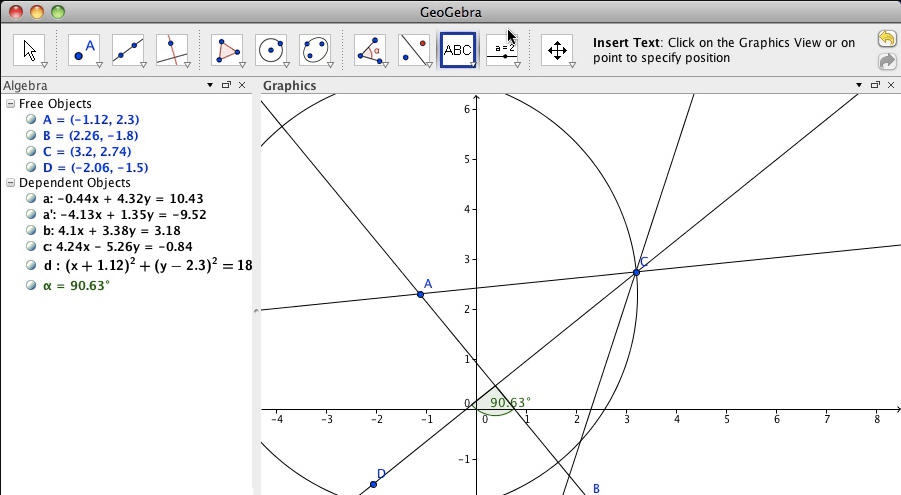The image size is (901, 495).
Task: Pick the Polygon tool
Action: click(228, 49)
